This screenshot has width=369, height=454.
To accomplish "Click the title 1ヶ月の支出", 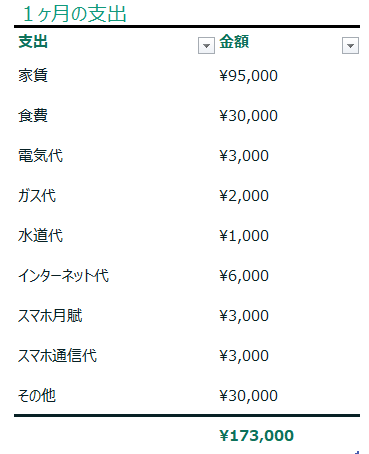I will pyautogui.click(x=75, y=14).
